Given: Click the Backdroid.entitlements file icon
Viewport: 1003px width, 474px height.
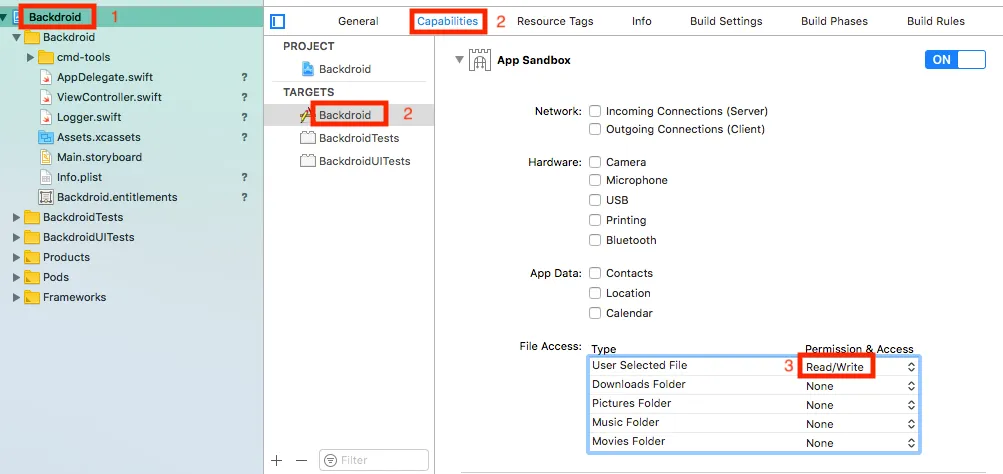Looking at the screenshot, I should [46, 197].
